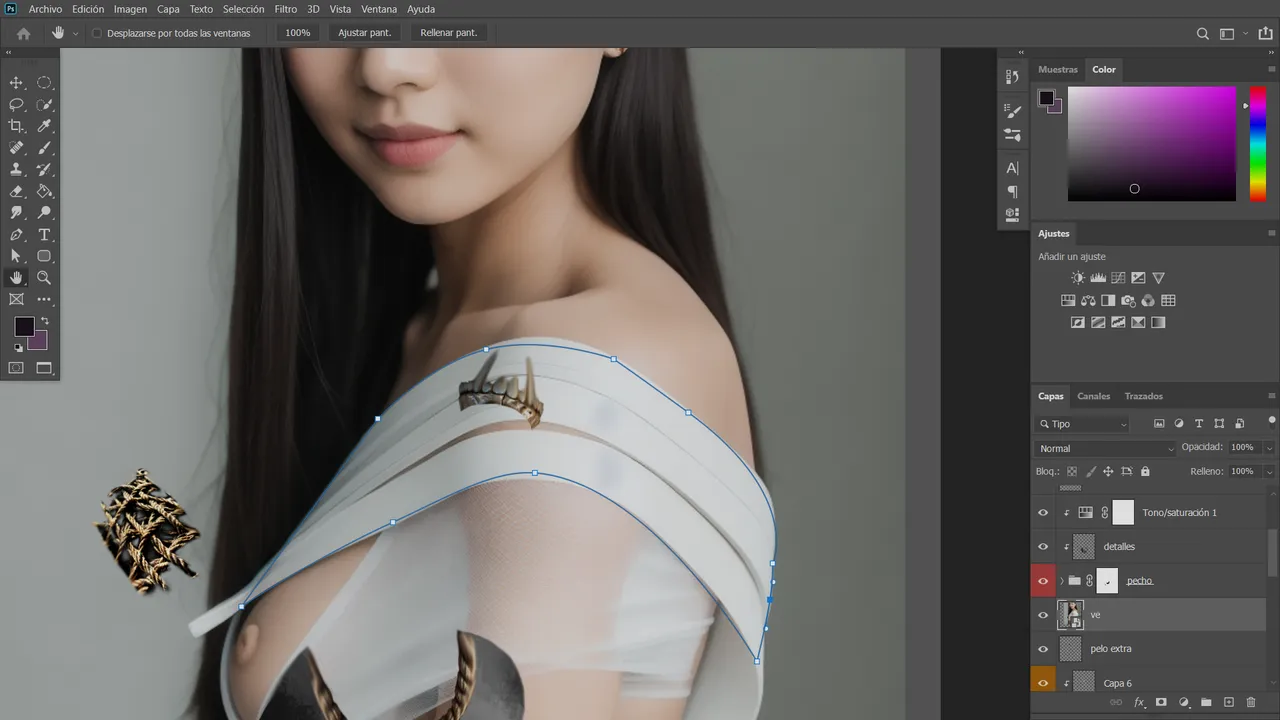
Task: Switch to the Muestras tab
Action: [1058, 70]
